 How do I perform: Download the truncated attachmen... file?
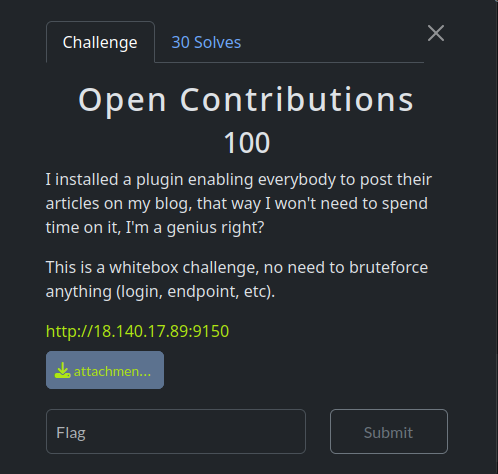(105, 370)
